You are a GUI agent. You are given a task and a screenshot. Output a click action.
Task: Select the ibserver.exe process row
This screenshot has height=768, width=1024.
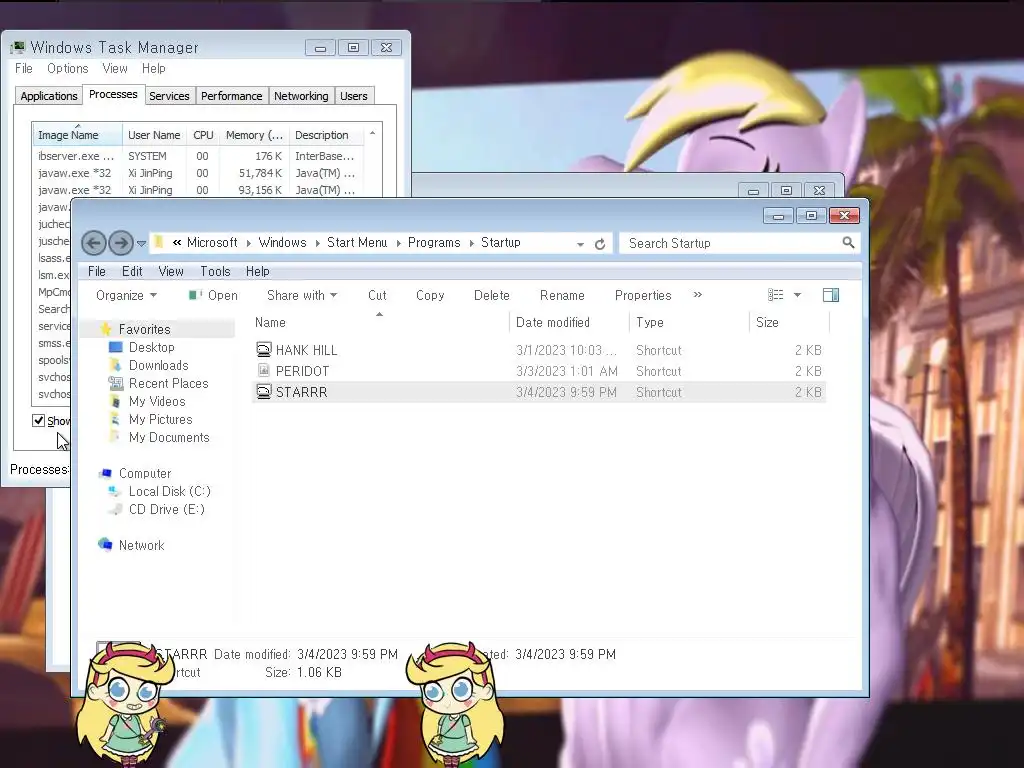pos(198,156)
